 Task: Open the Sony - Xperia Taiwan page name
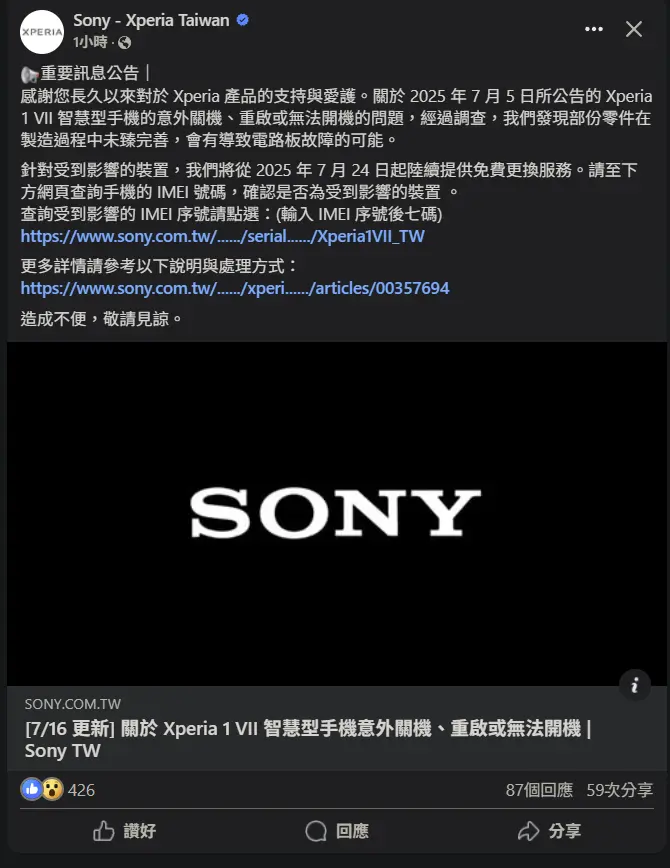pos(151,20)
